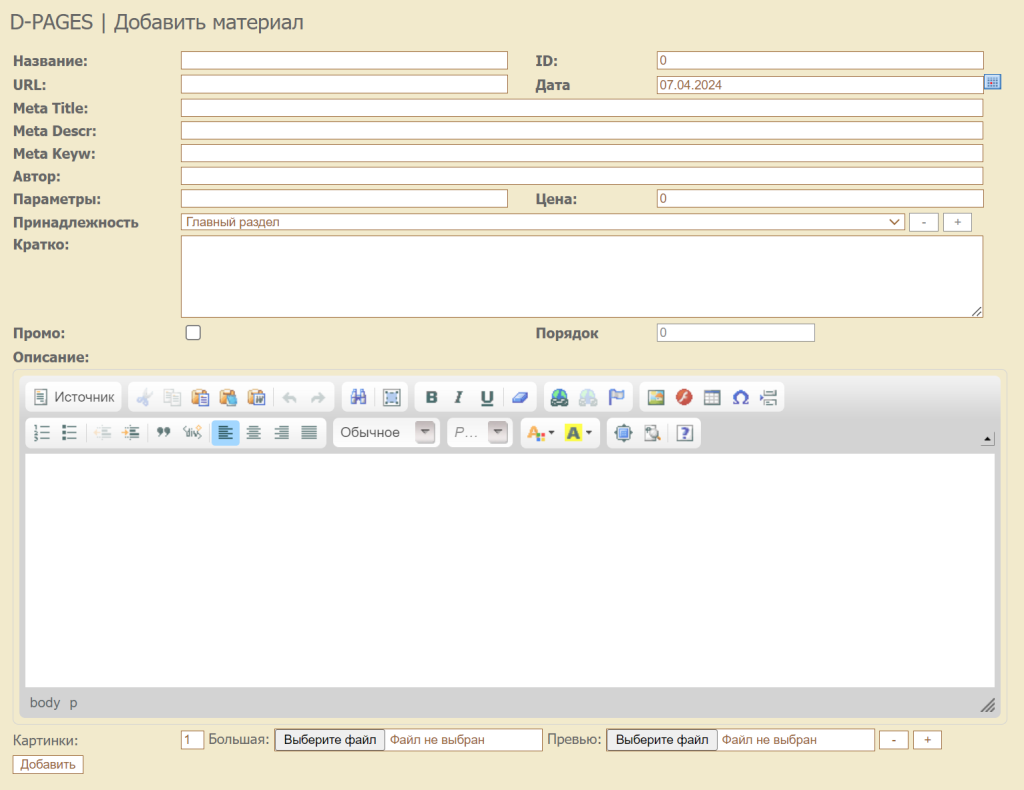Toggle Underline formatting
The image size is (1024, 790).
point(487,397)
